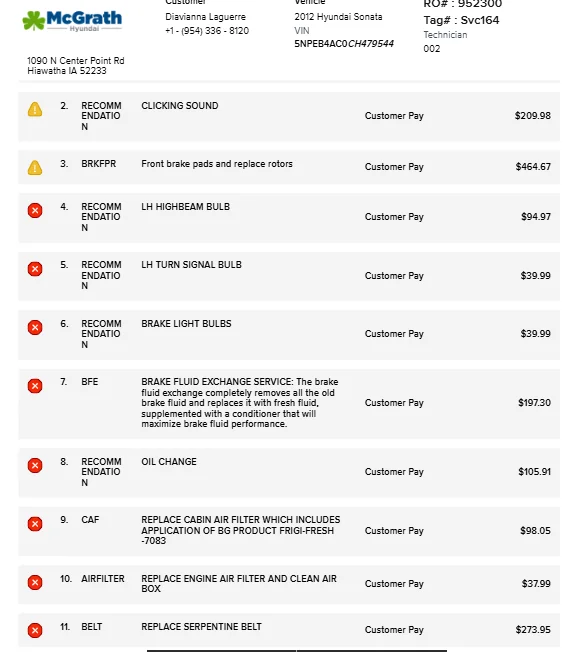Click the red X icon for Brake Light Bulbs
Screen dimensions: 580x652
pyautogui.click(x=35, y=328)
